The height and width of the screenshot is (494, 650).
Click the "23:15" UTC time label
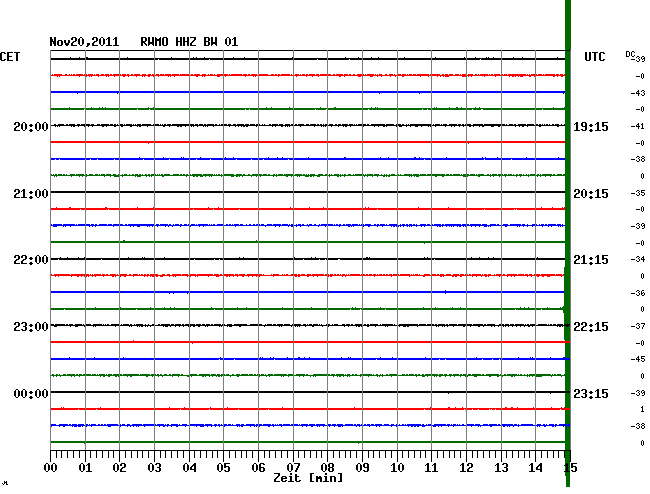591,393
